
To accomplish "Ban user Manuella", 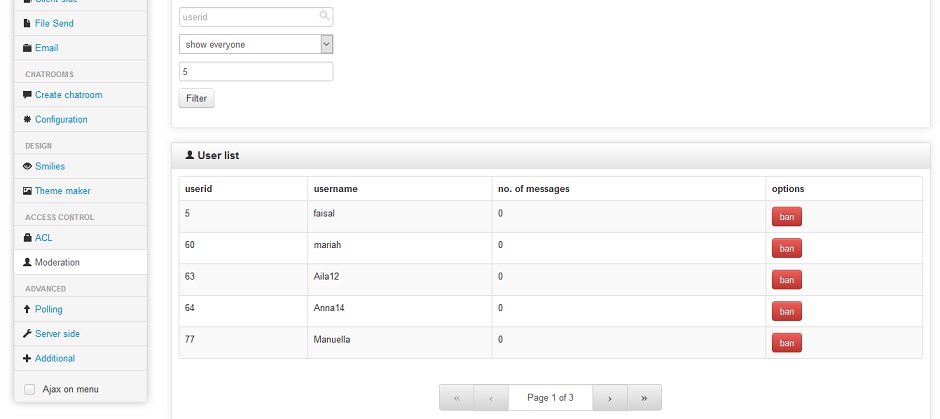I will pos(787,343).
